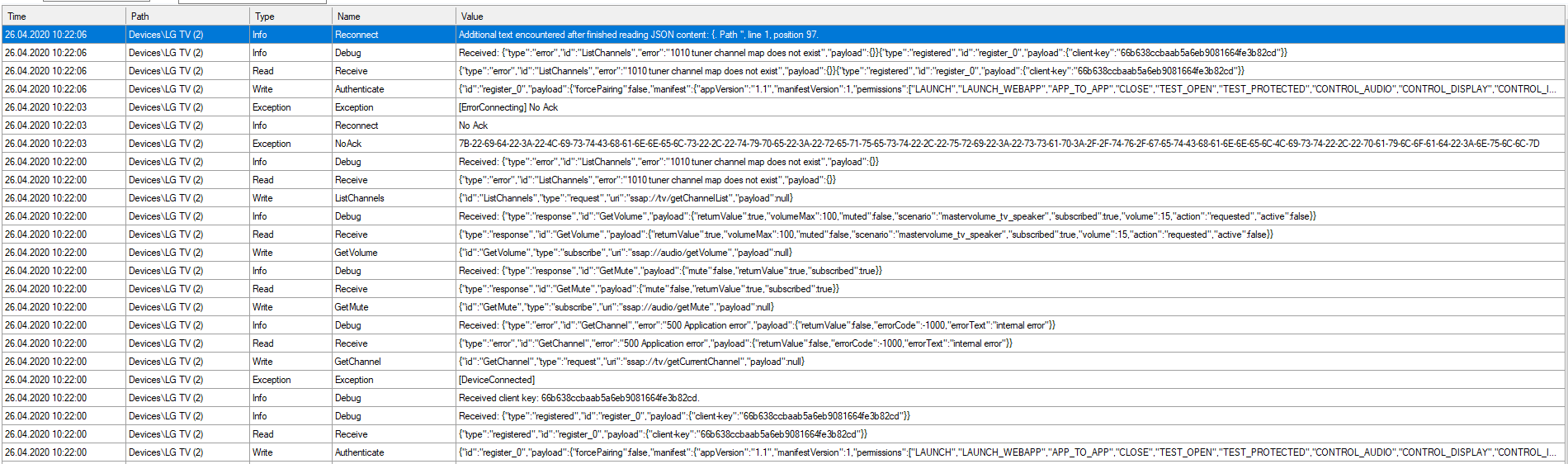This screenshot has height=464, width=1568.
Task: Select the ListChannels write entry
Action: point(359,198)
